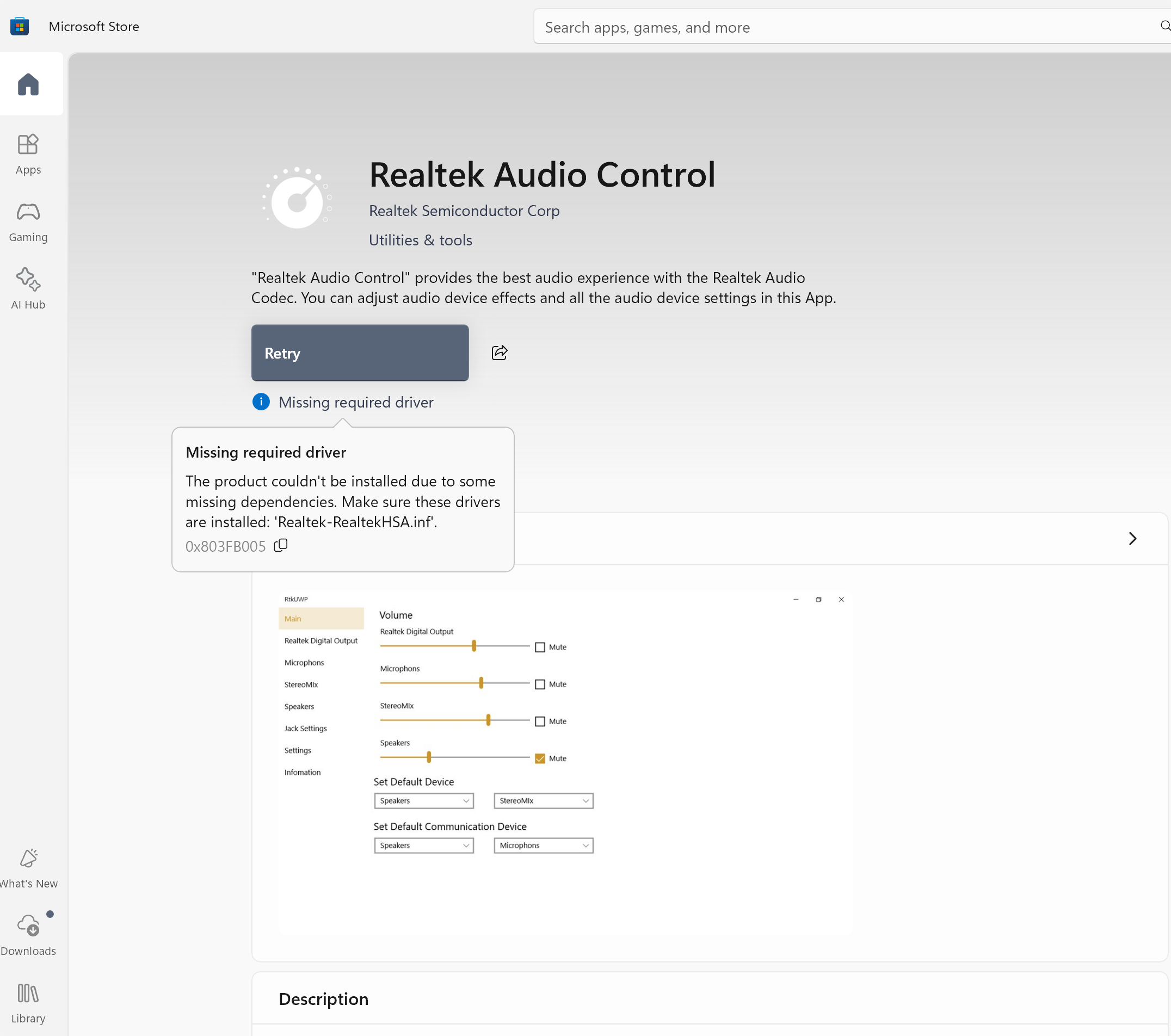Screen dimensions: 1171x1036
Task: Toggle Mute checkbox for StereoMIx volume
Action: [540, 721]
